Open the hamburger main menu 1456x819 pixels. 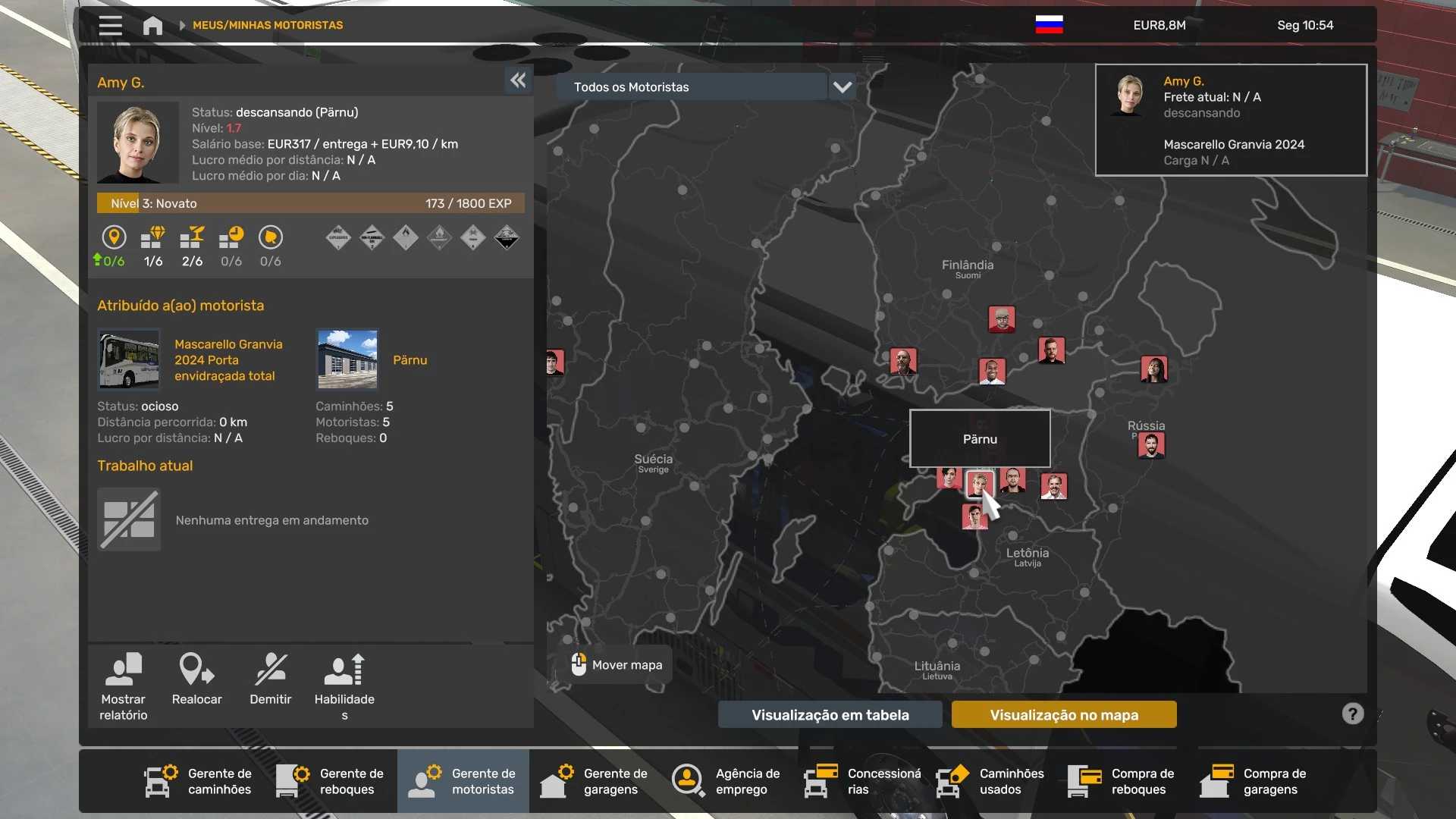110,25
